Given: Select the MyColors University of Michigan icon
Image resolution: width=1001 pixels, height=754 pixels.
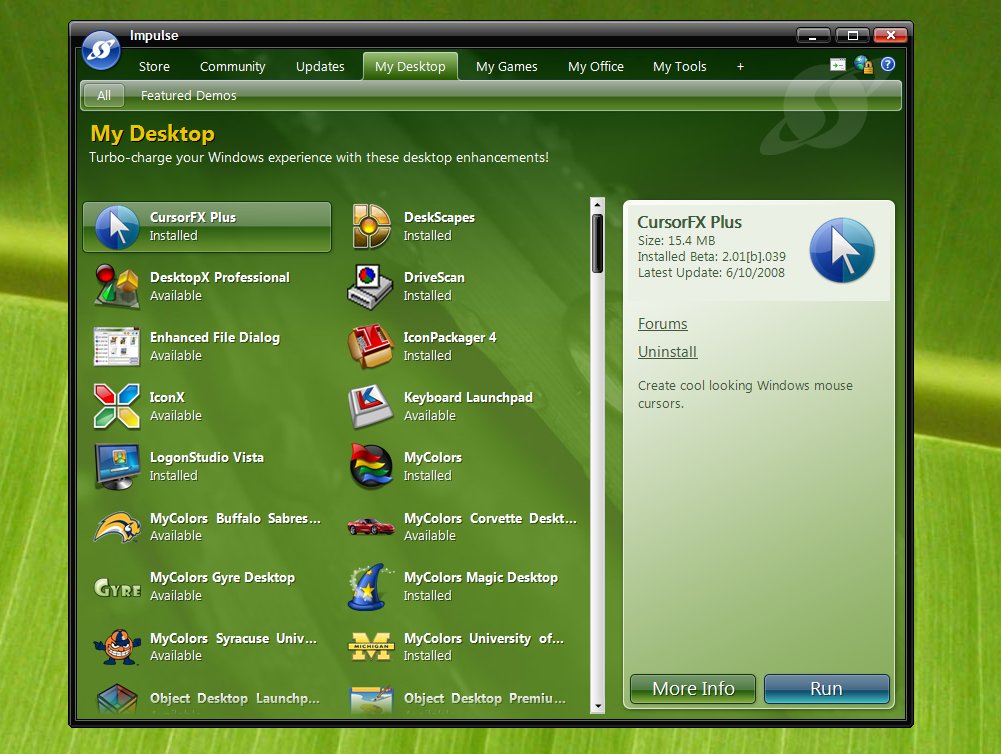Looking at the screenshot, I should pos(370,646).
